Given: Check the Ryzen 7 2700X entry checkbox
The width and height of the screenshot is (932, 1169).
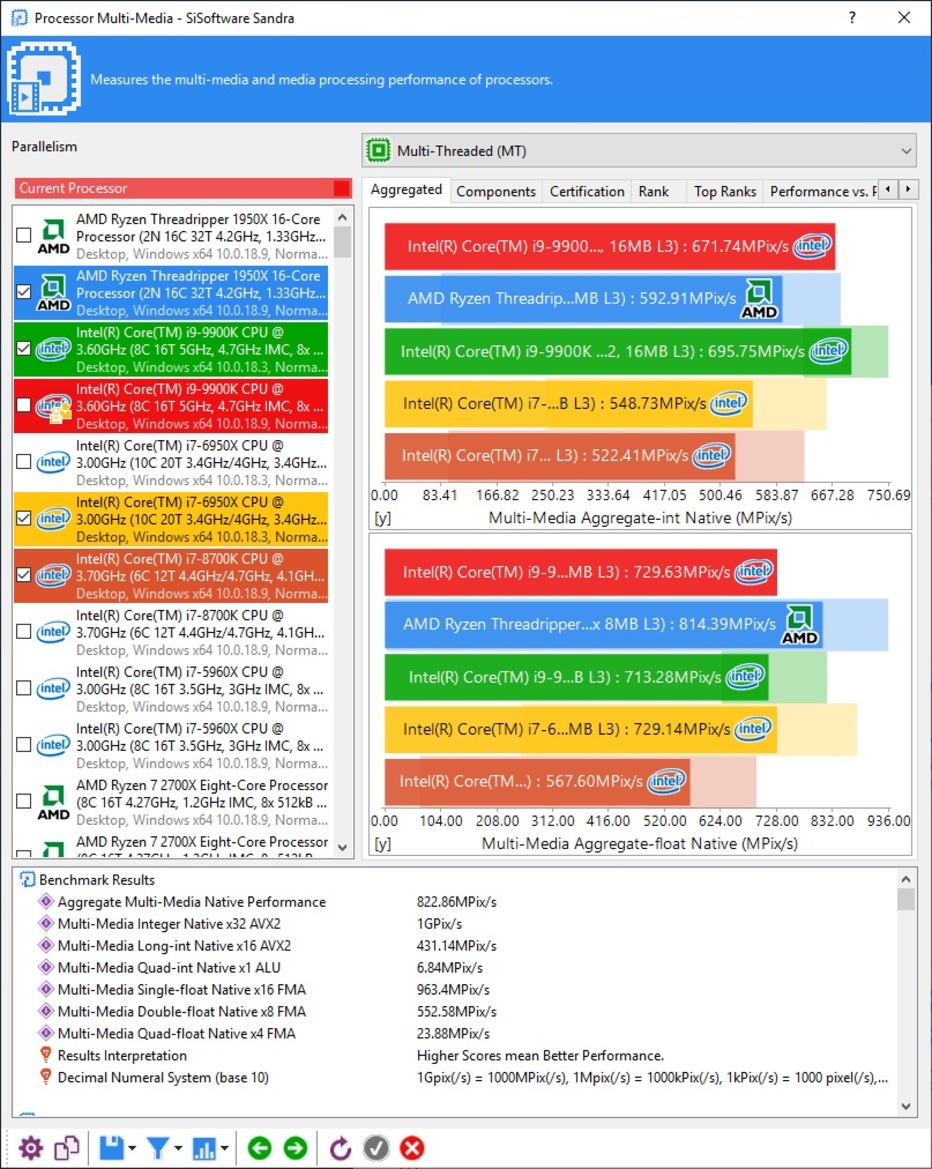Looking at the screenshot, I should tap(24, 801).
